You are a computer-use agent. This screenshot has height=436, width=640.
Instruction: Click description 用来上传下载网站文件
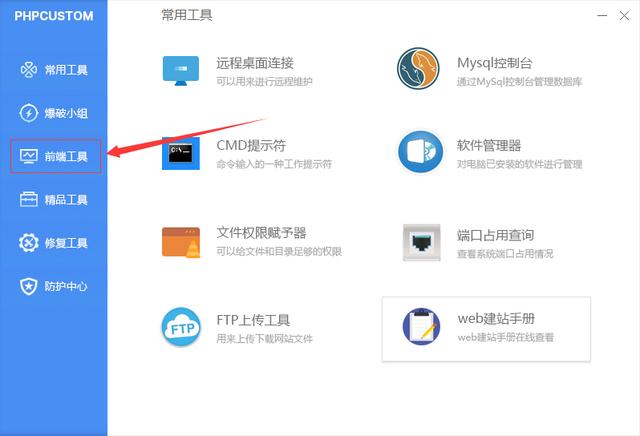[x=264, y=338]
